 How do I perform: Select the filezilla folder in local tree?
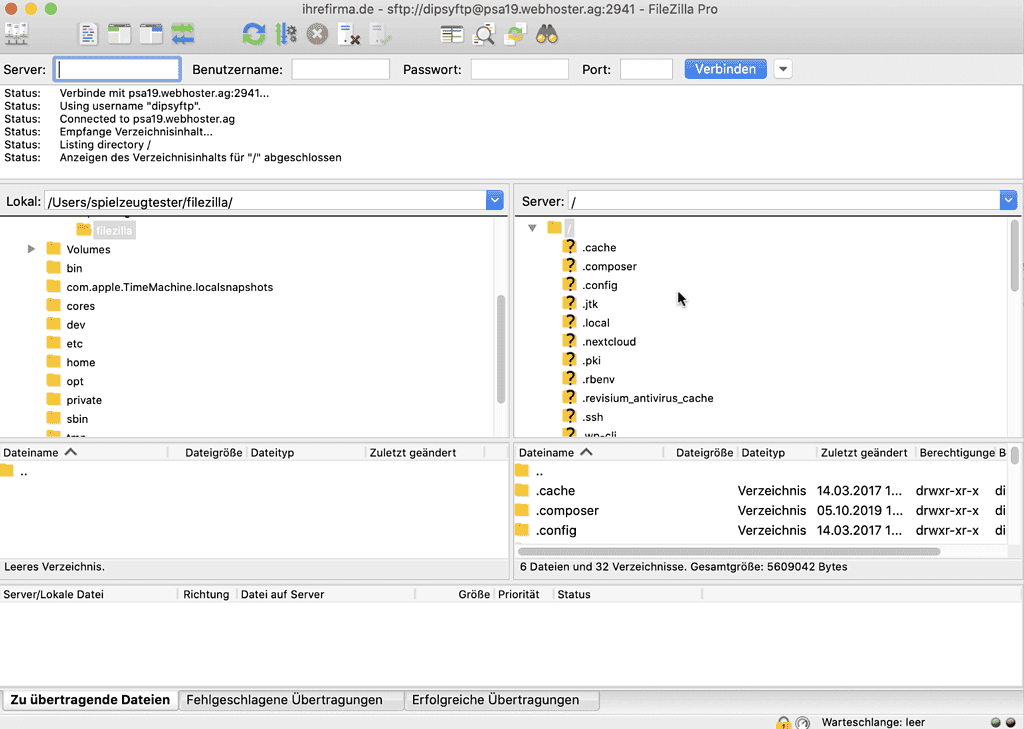click(114, 230)
